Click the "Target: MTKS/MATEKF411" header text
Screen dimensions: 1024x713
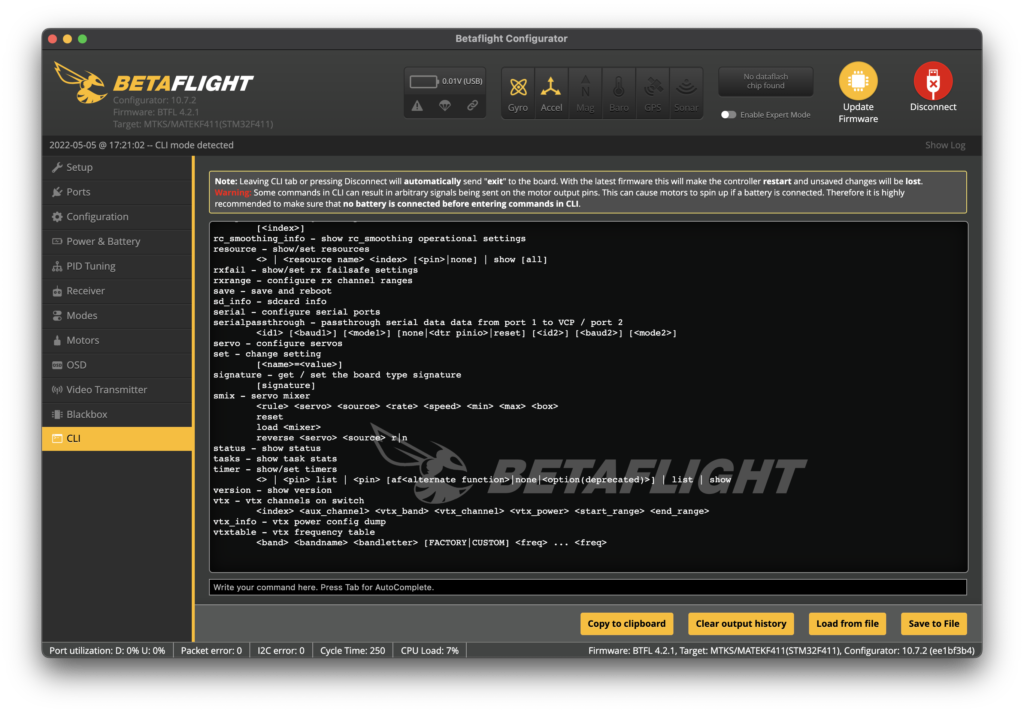[x=193, y=124]
